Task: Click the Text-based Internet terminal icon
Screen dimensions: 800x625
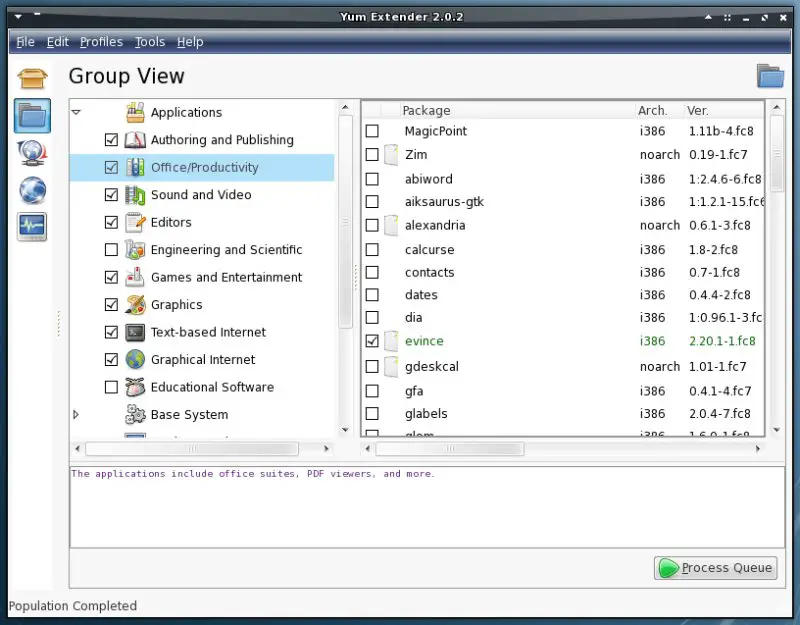Action: point(135,332)
